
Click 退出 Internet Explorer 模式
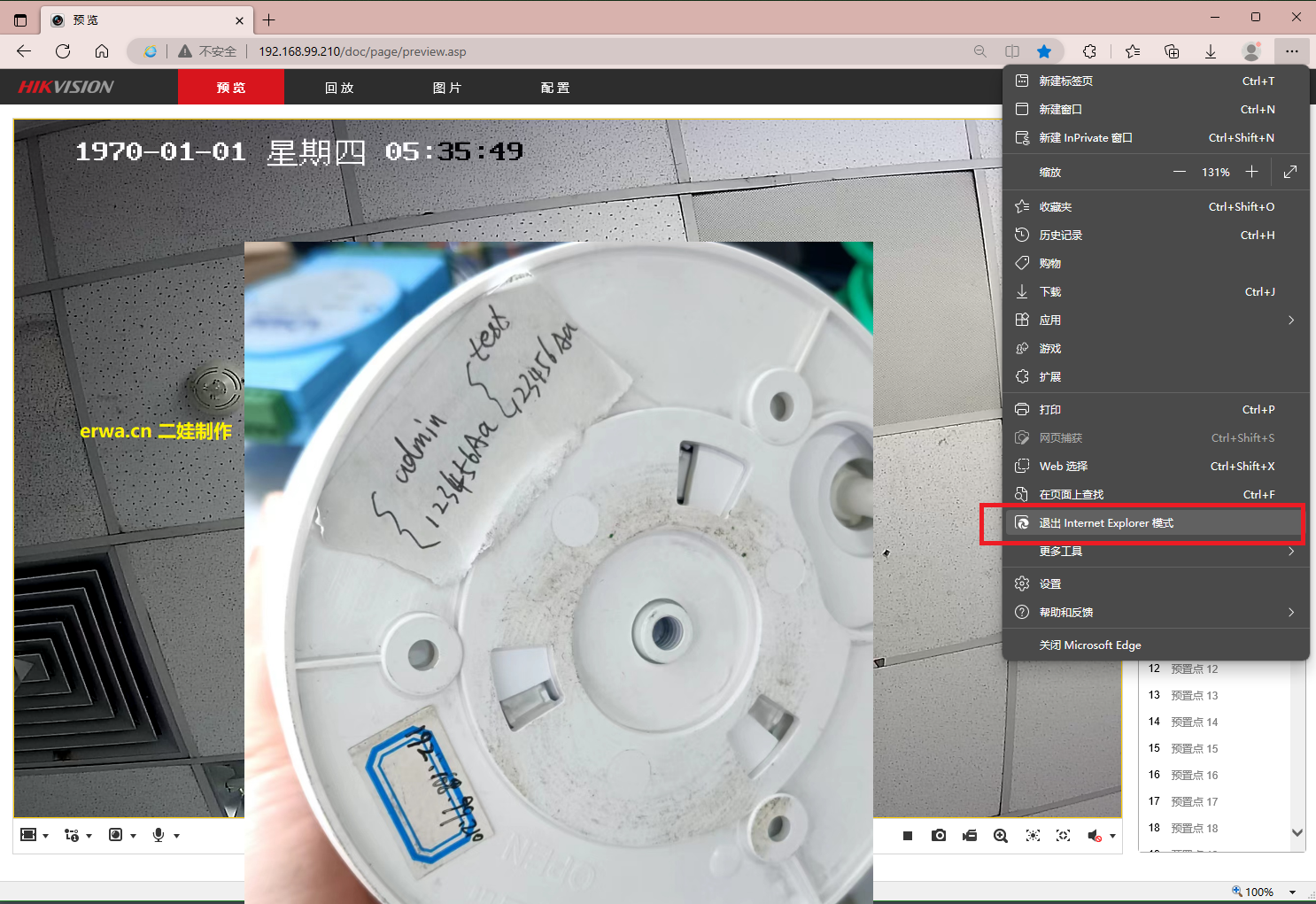click(x=1156, y=522)
